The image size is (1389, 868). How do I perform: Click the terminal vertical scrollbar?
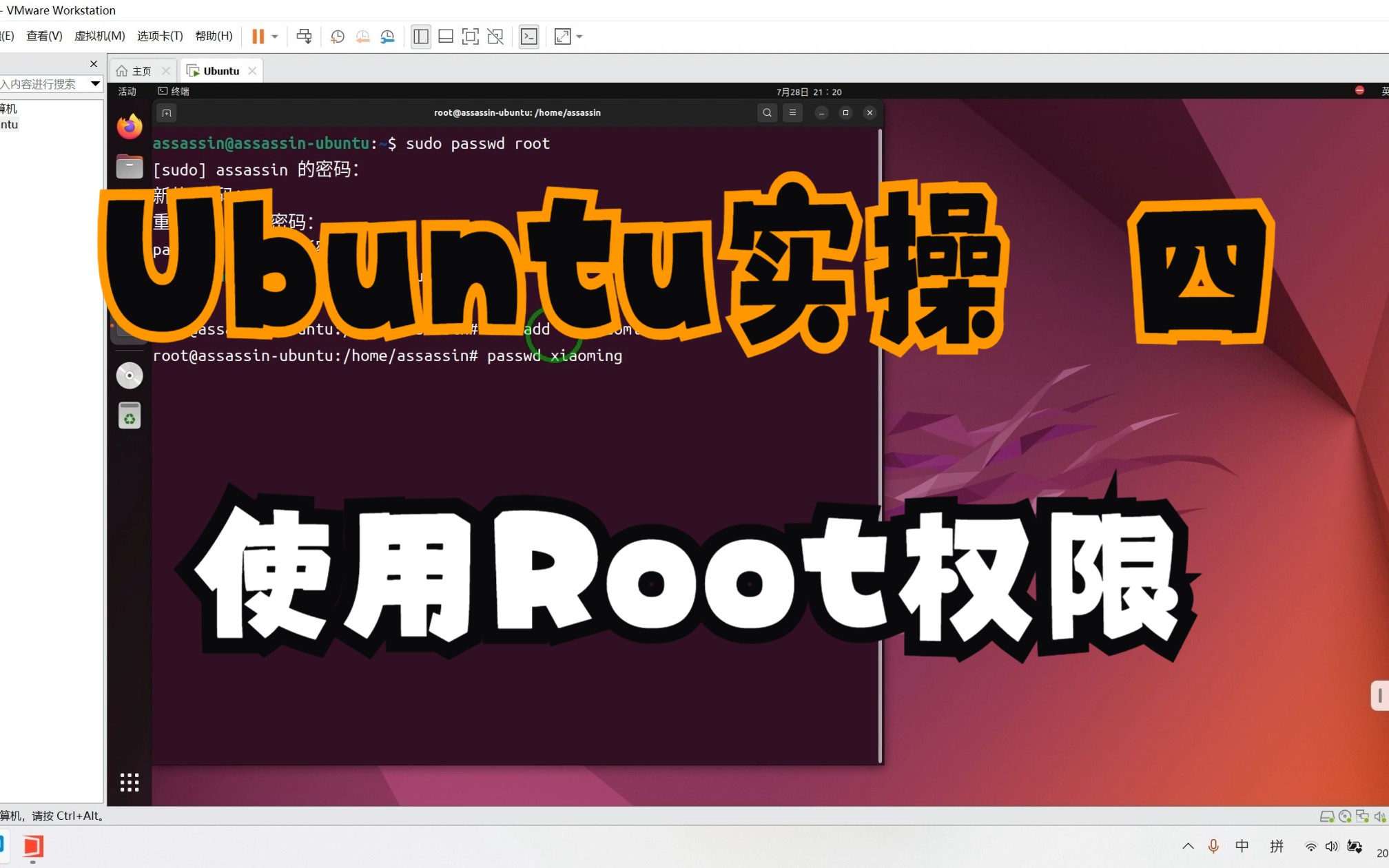click(880, 445)
